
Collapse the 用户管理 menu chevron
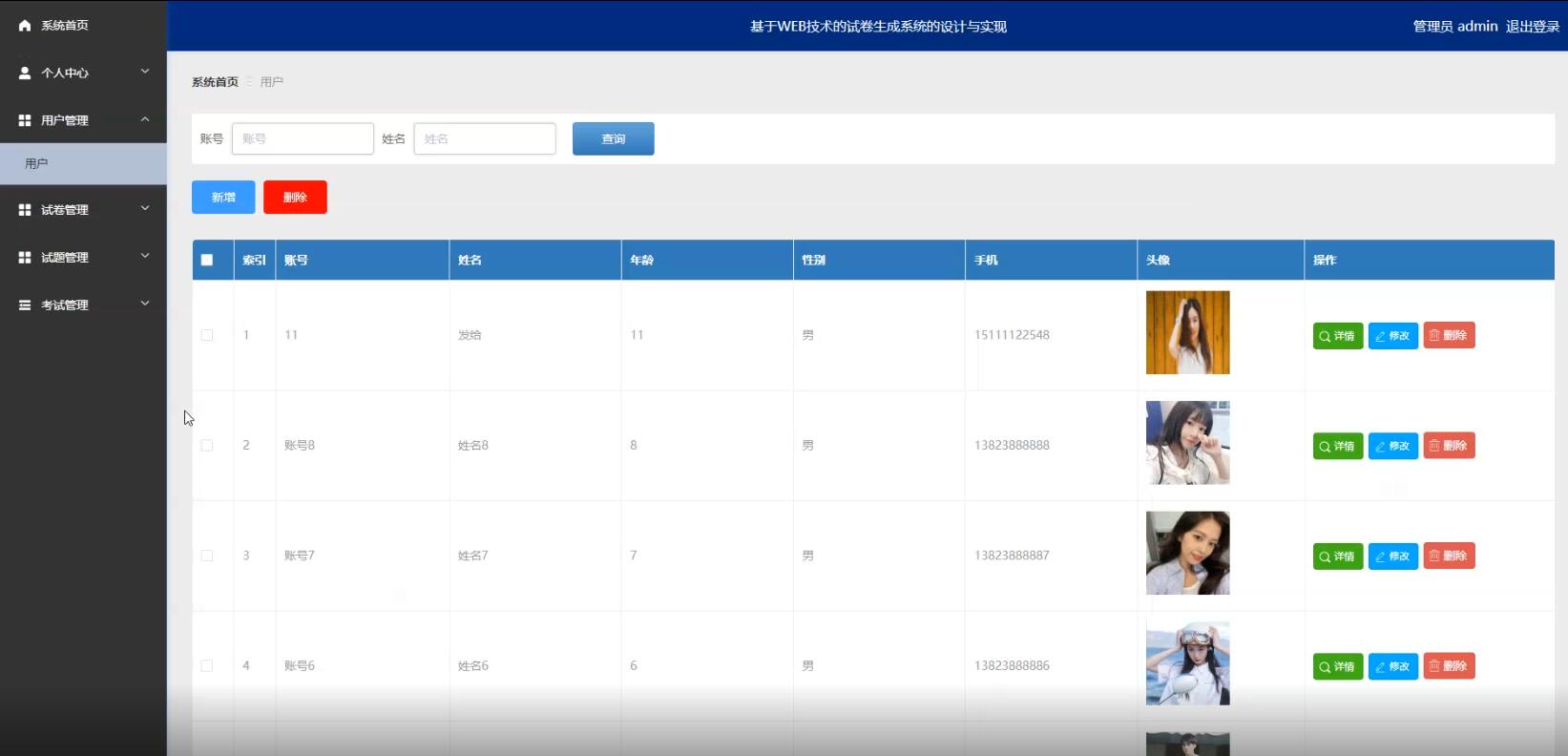pos(145,119)
